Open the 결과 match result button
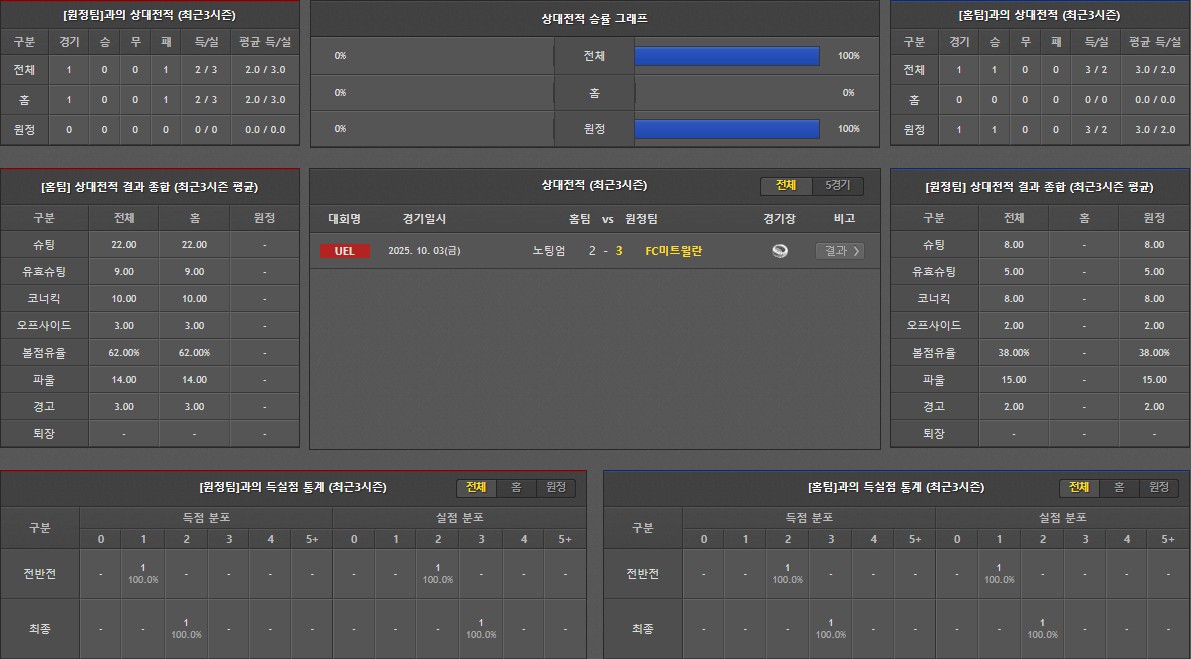 839,251
